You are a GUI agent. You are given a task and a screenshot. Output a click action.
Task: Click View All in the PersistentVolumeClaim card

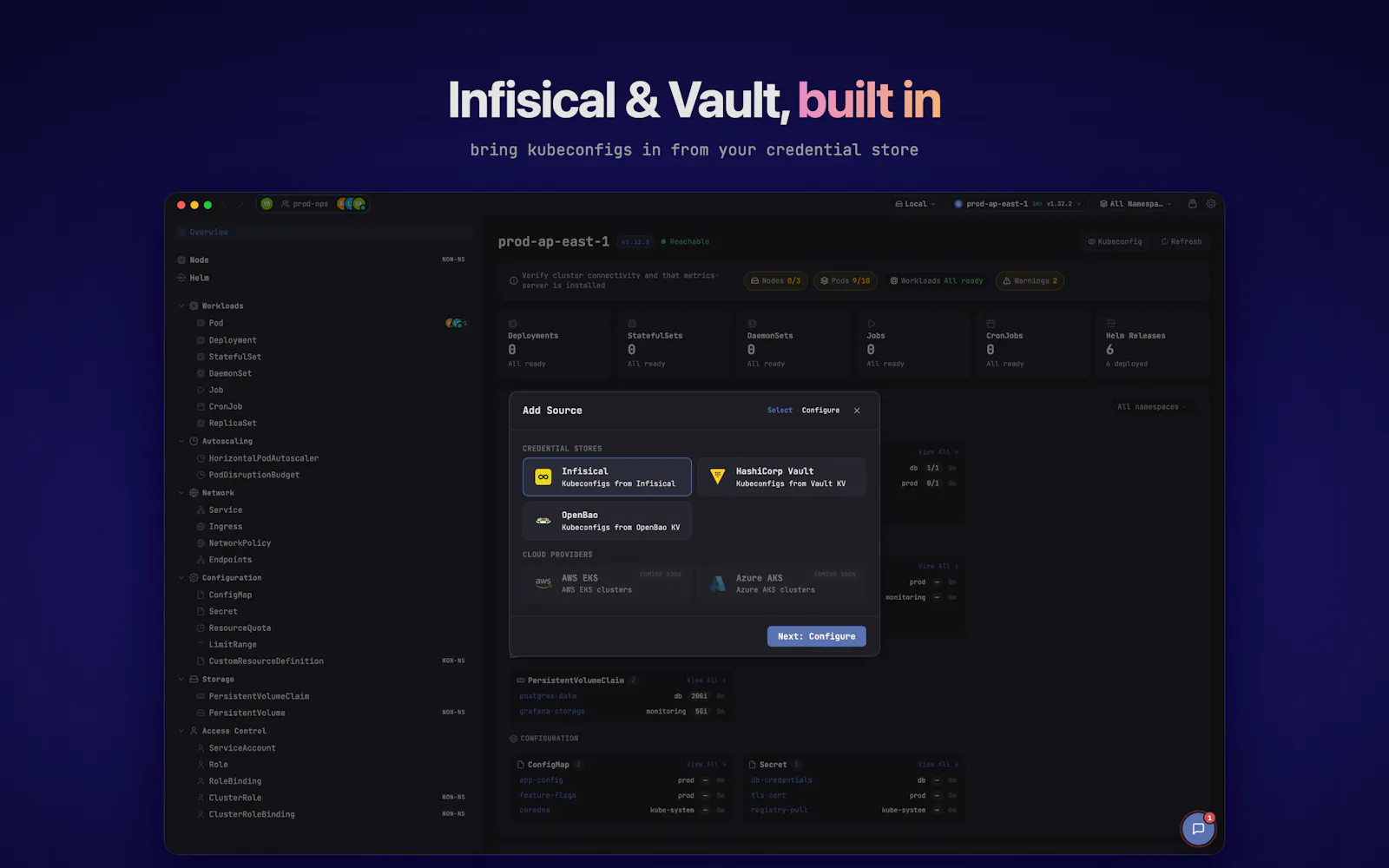(706, 681)
